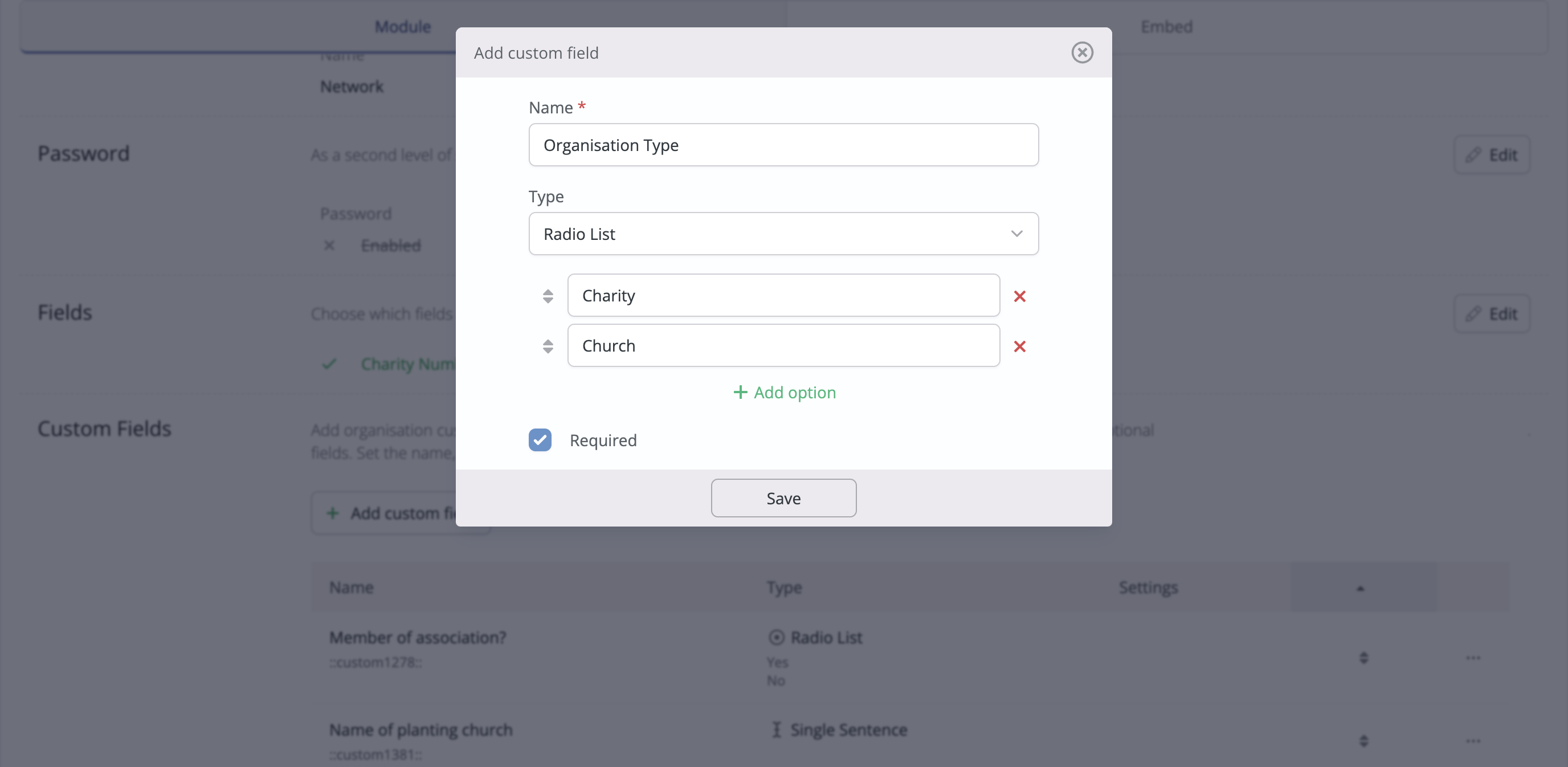
Task: Click the Settings column header
Action: click(1148, 588)
